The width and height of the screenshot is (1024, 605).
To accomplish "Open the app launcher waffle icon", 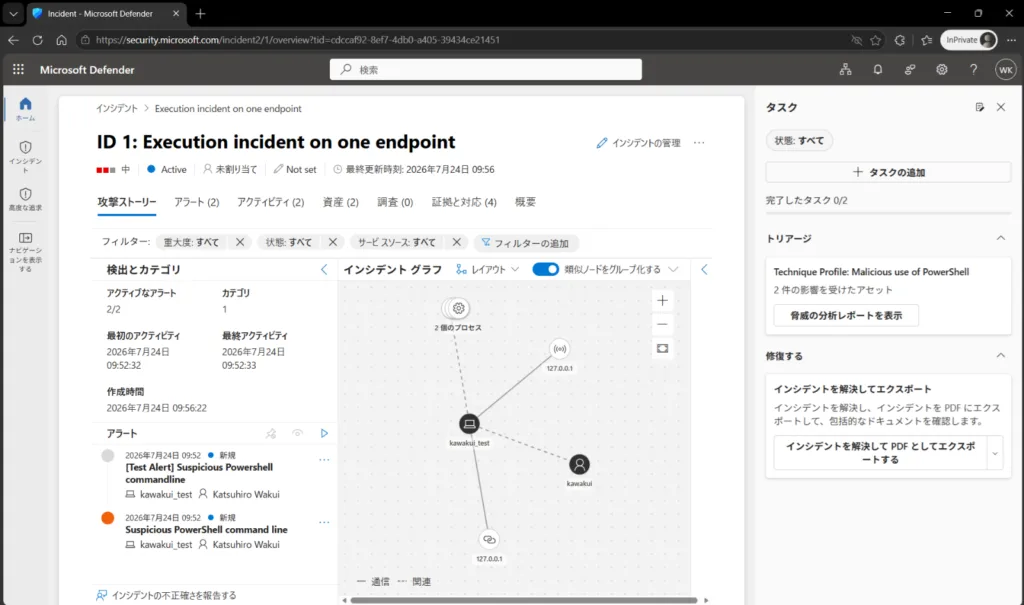I will [x=18, y=69].
